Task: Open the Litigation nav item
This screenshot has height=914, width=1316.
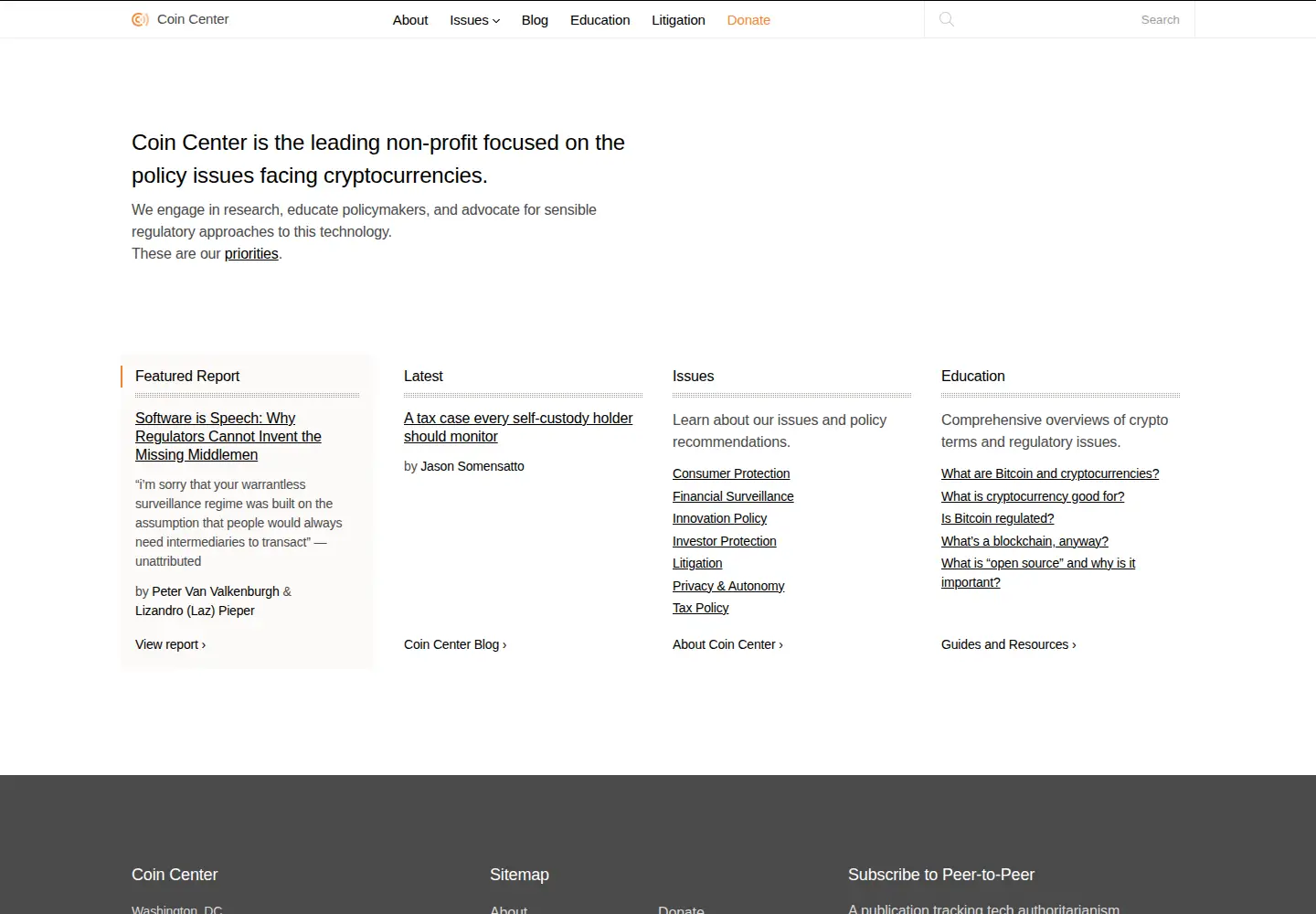Action: click(678, 20)
